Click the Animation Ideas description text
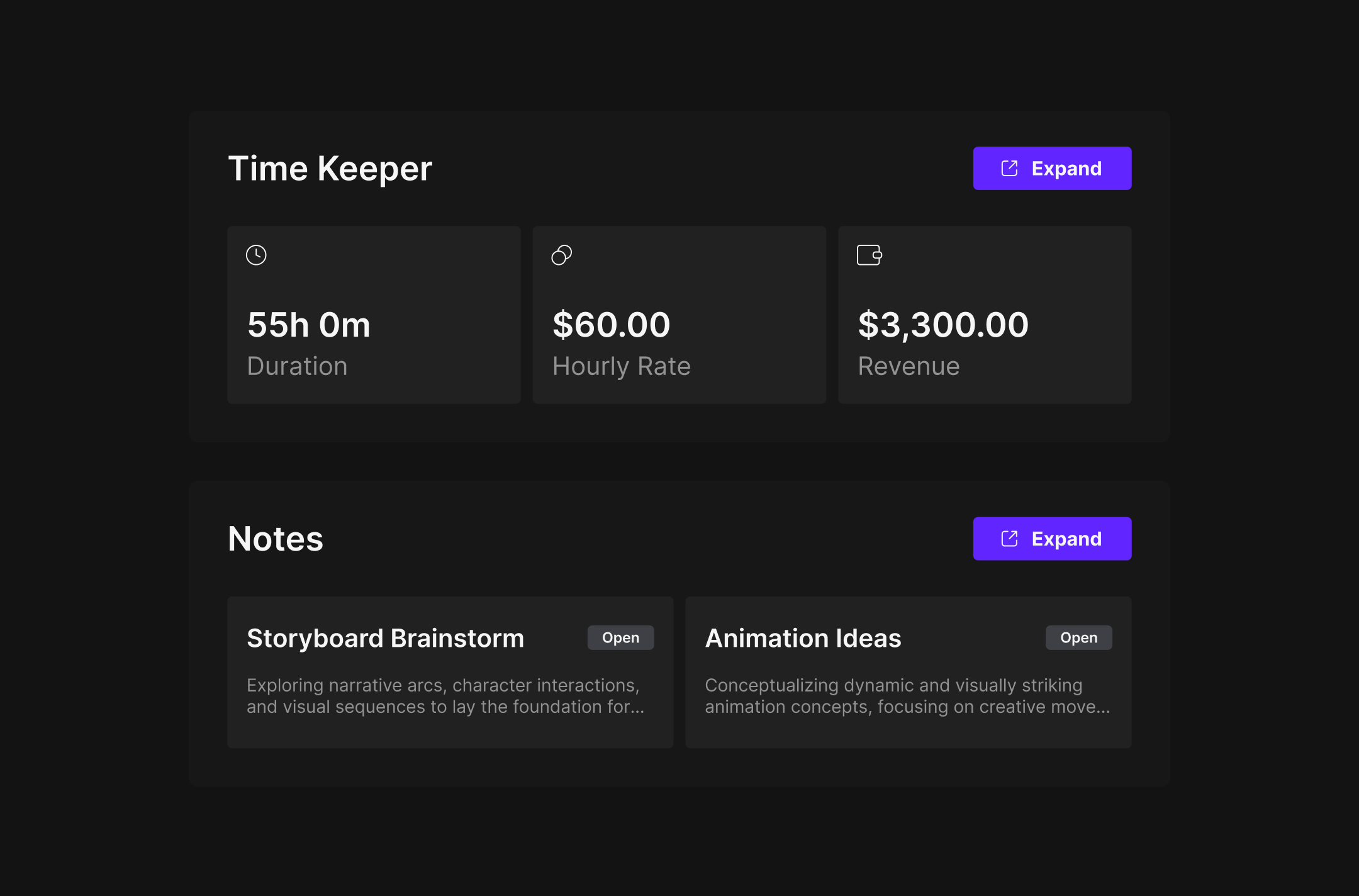 (x=907, y=696)
